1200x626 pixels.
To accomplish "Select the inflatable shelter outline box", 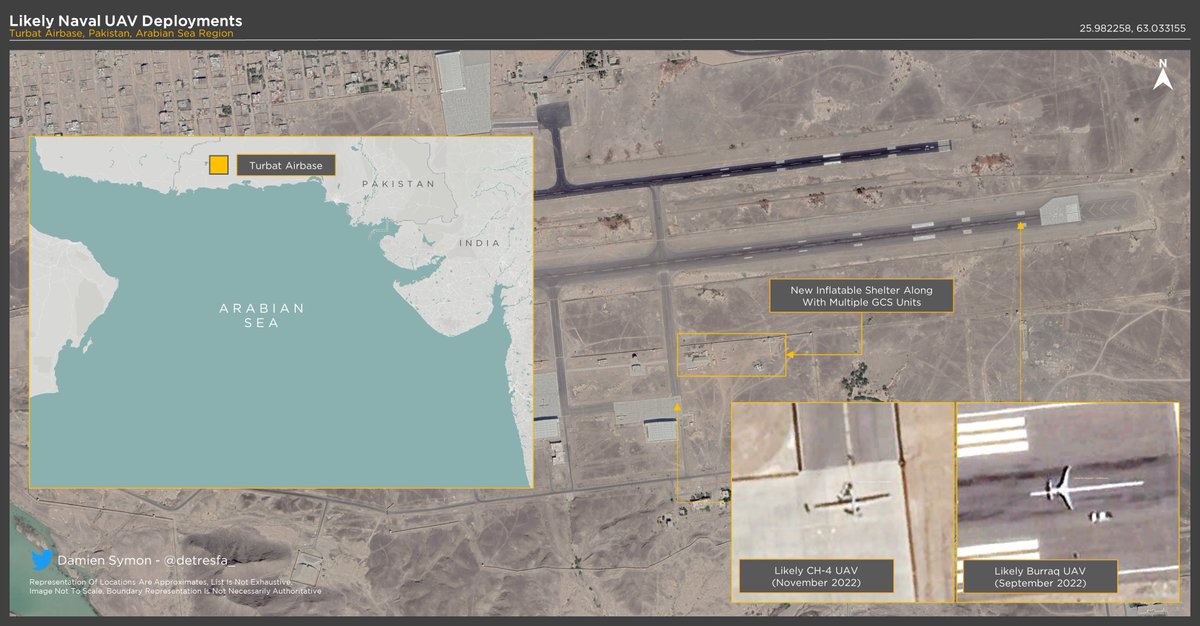I will (731, 353).
